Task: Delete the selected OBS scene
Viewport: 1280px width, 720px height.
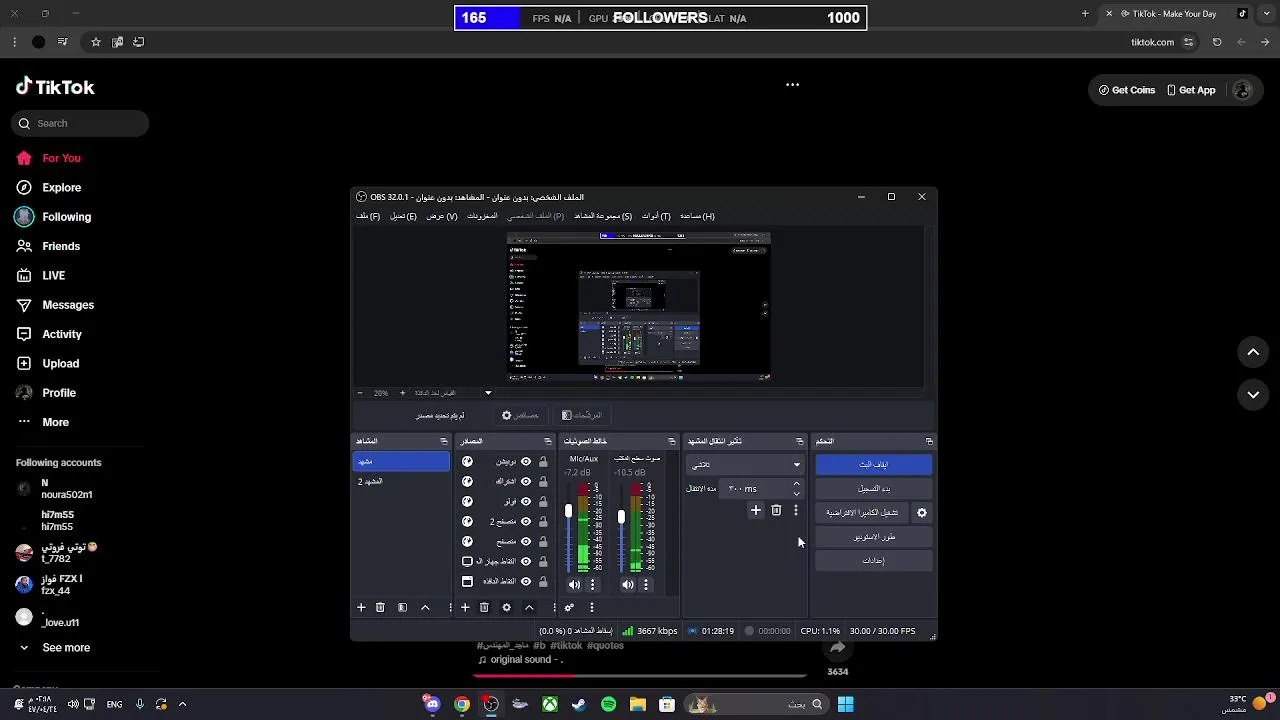Action: [x=380, y=607]
